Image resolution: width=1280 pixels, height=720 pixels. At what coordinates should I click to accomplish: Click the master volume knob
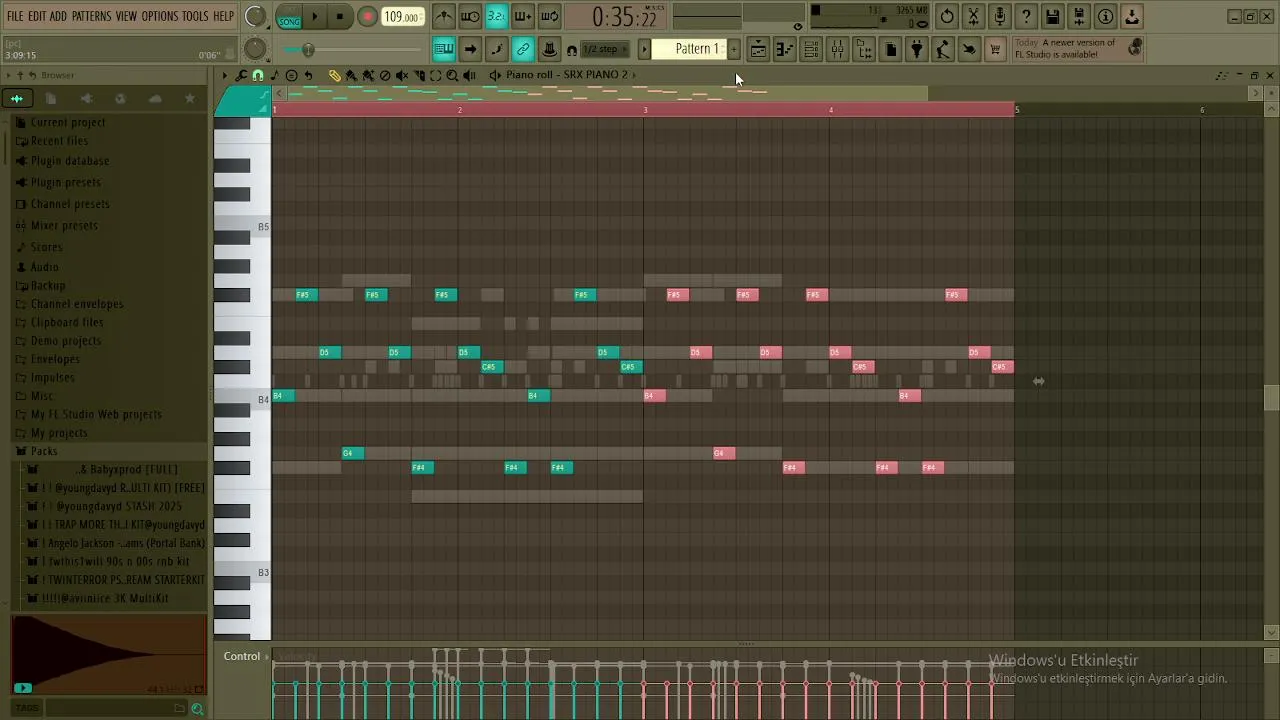[x=255, y=16]
